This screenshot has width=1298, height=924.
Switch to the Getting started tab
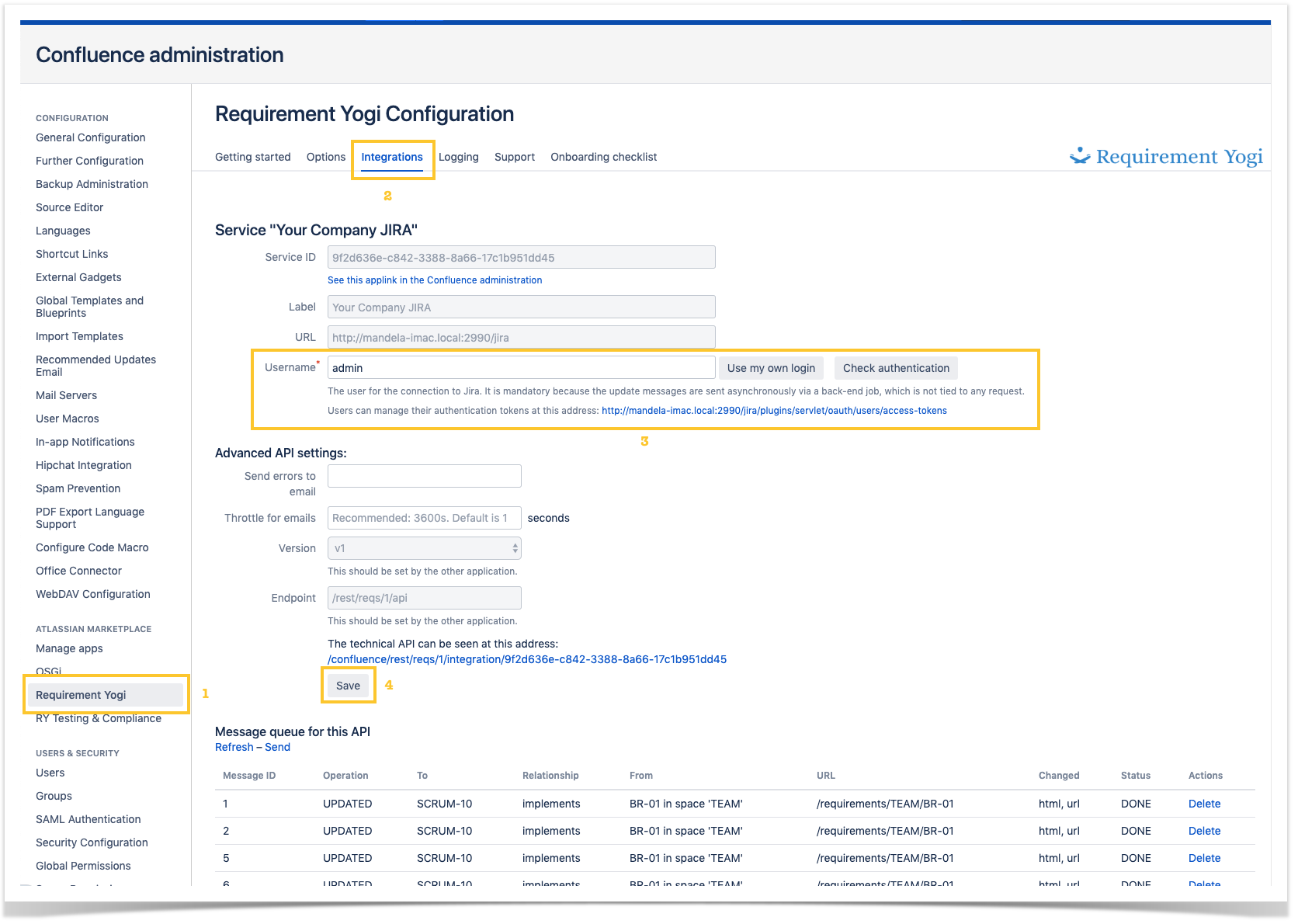(x=252, y=157)
